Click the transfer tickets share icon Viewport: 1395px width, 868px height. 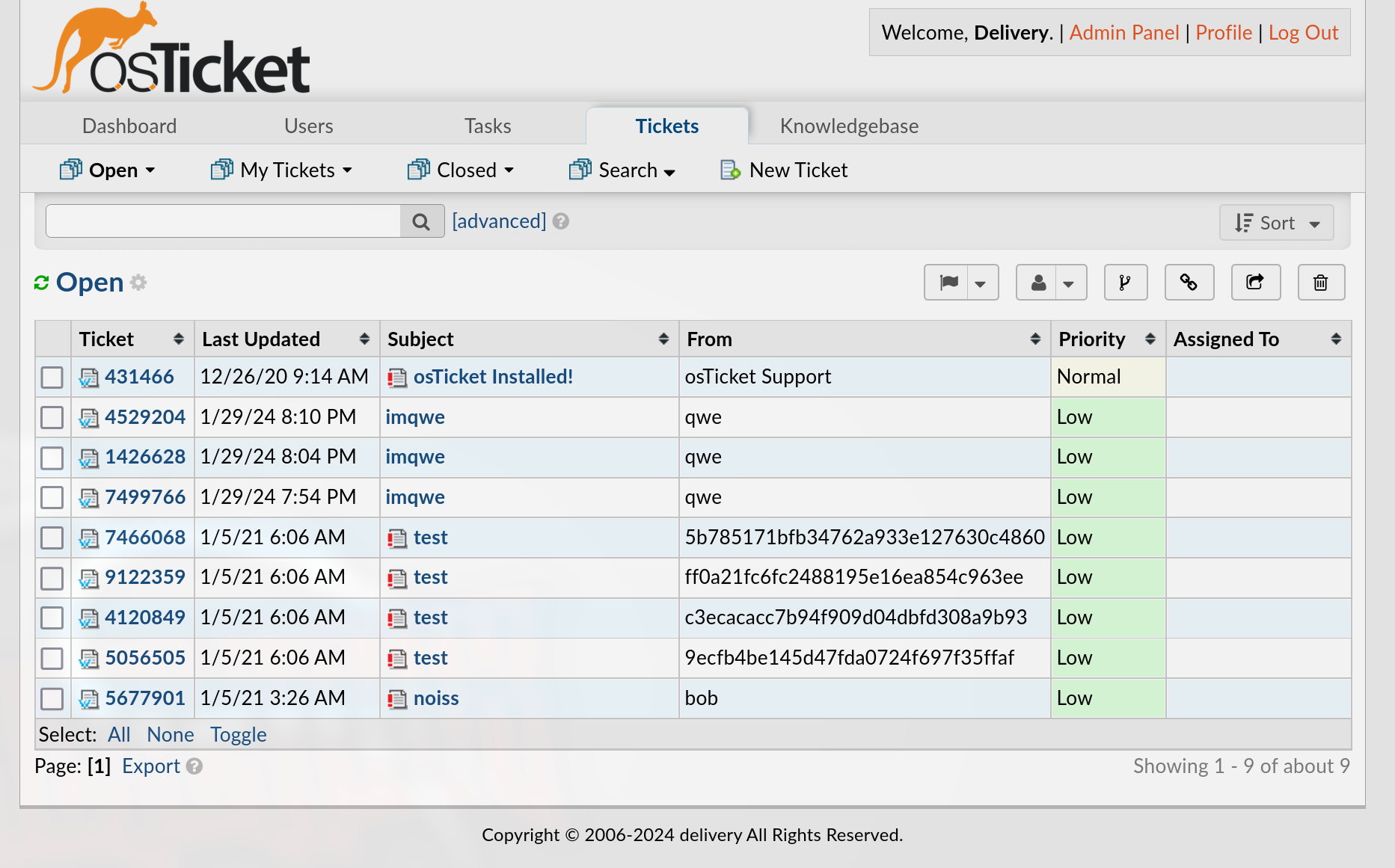pyautogui.click(x=1256, y=283)
